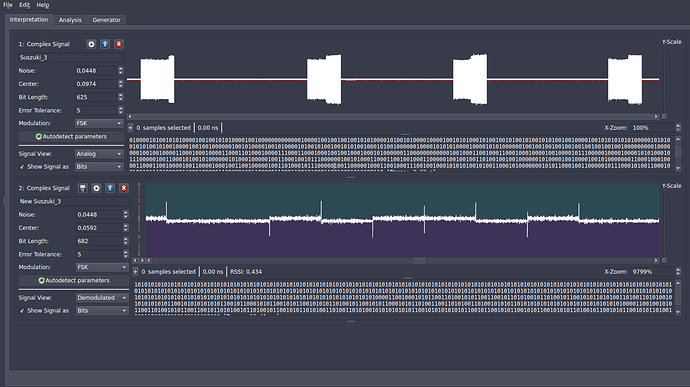Click plus icon beside signal 2 samples selected

click(136, 272)
